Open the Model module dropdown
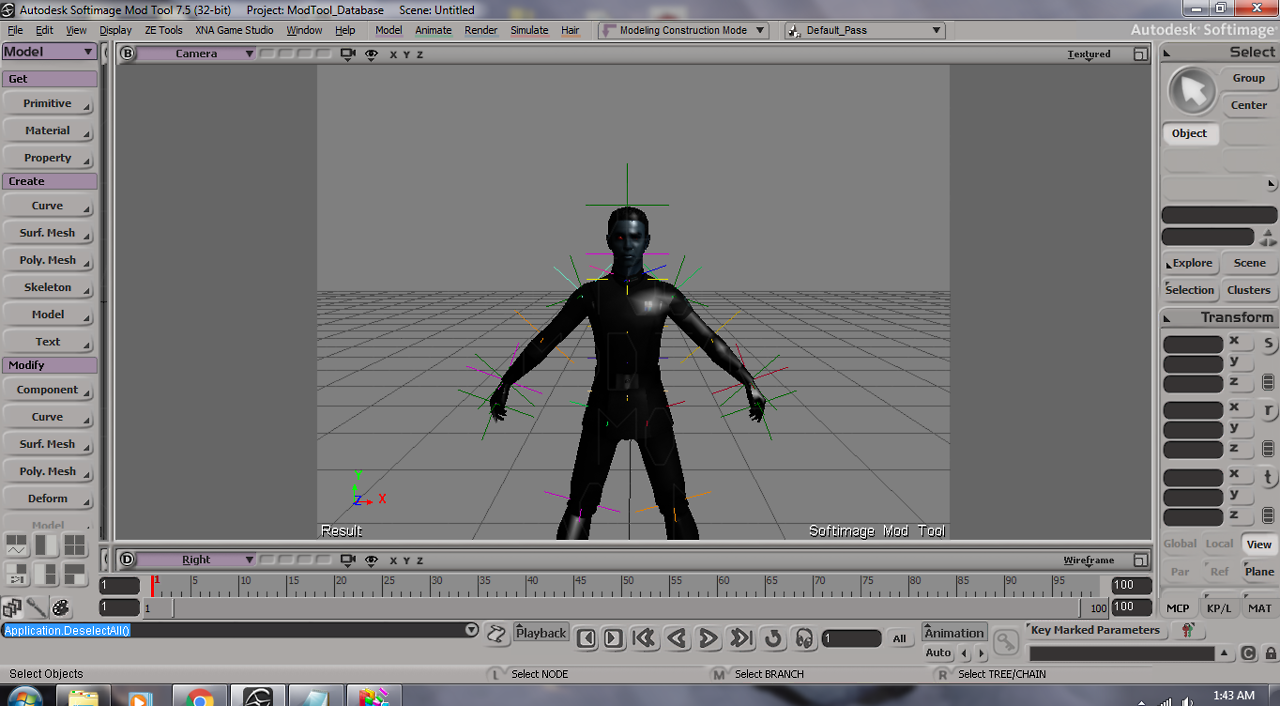Image resolution: width=1280 pixels, height=706 pixels. pyautogui.click(x=49, y=52)
